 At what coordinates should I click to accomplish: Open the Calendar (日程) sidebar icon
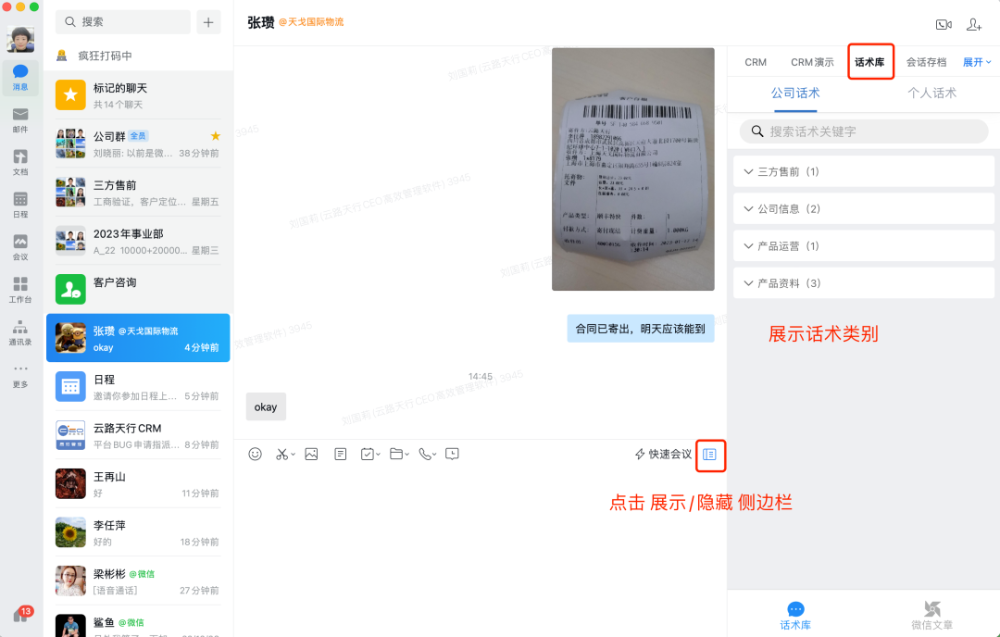(x=20, y=205)
